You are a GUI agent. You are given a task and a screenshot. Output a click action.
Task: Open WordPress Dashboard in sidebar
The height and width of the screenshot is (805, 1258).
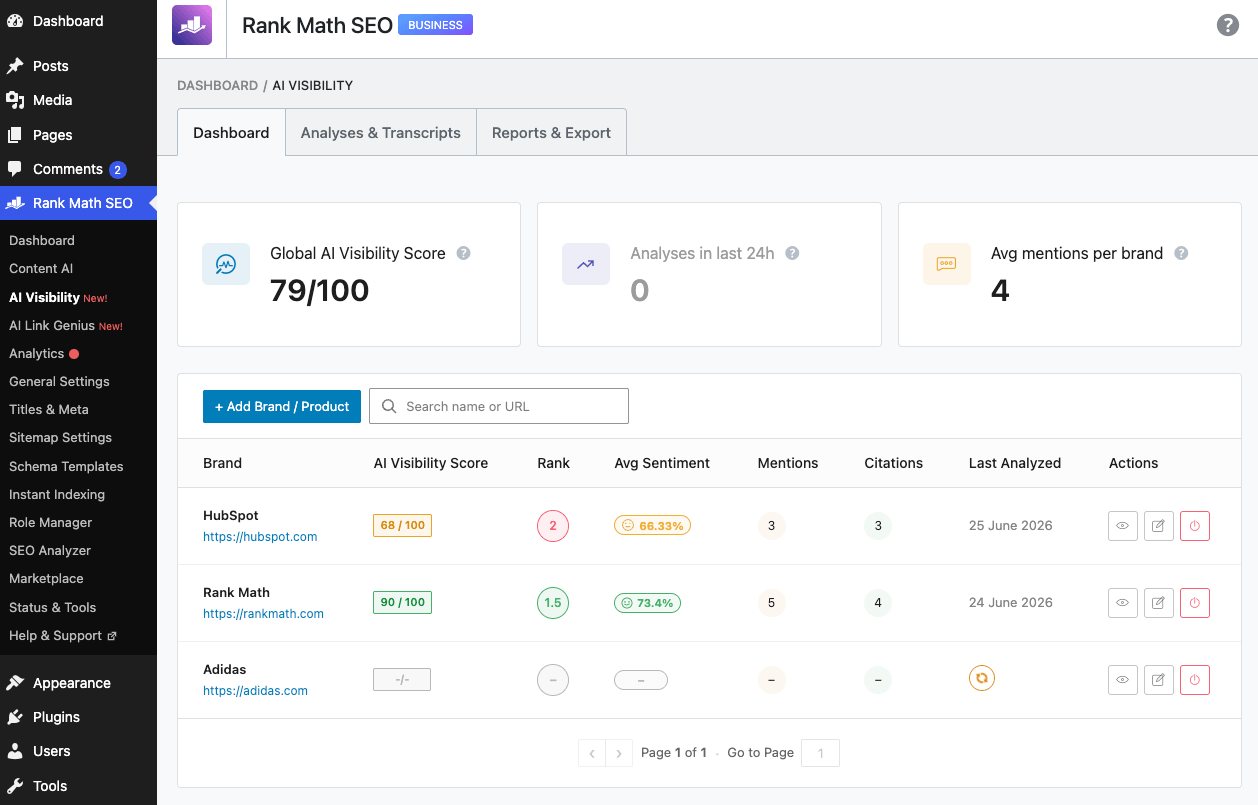(x=78, y=21)
